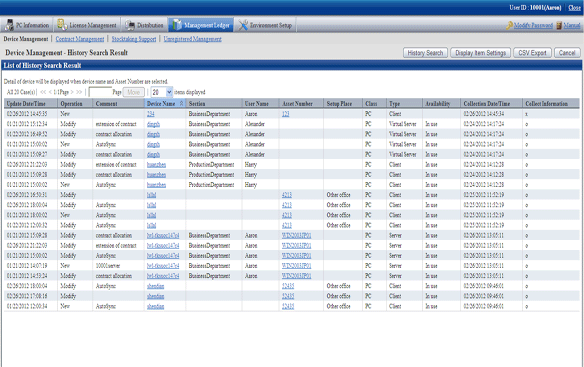Open the License Management tab icon

62,25
